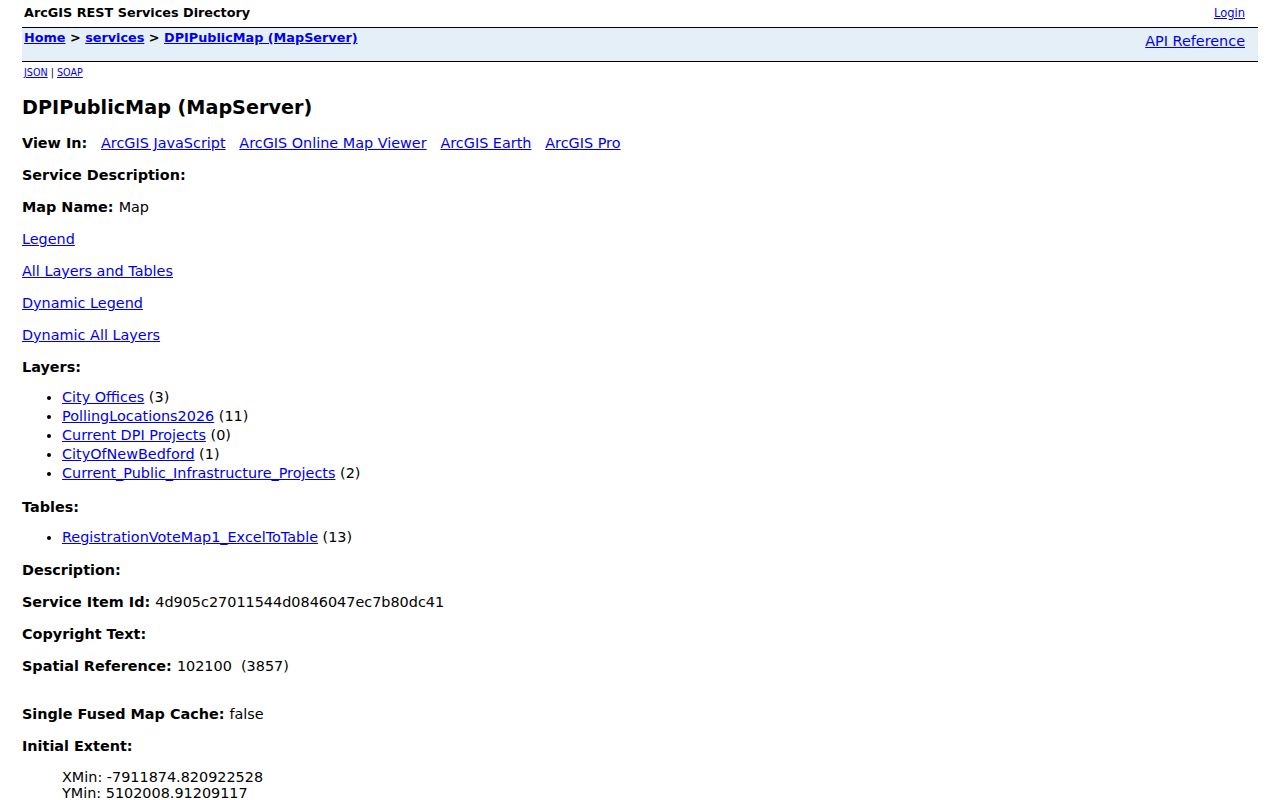Open in ArcGIS Pro
1280x800 pixels.
click(583, 143)
